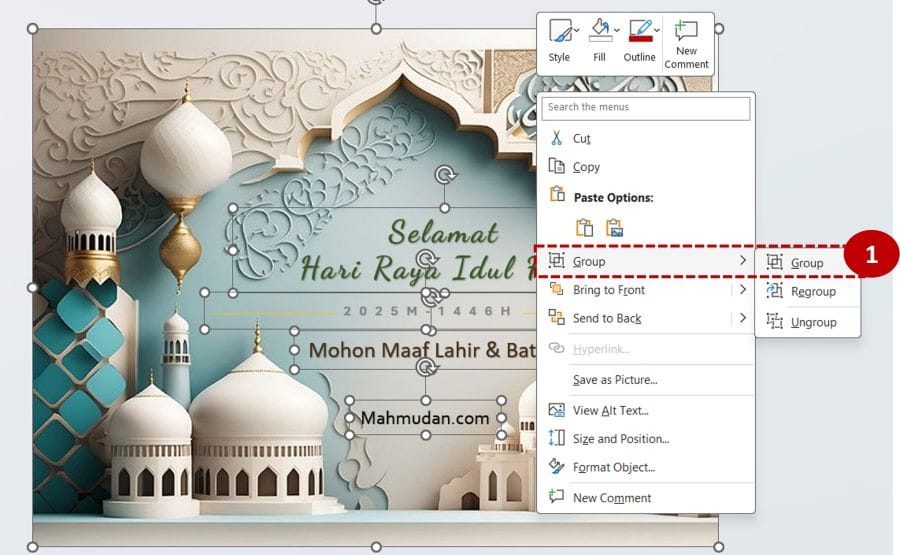Click the Style icon in mini toolbar
The height and width of the screenshot is (555, 900).
pos(559,31)
